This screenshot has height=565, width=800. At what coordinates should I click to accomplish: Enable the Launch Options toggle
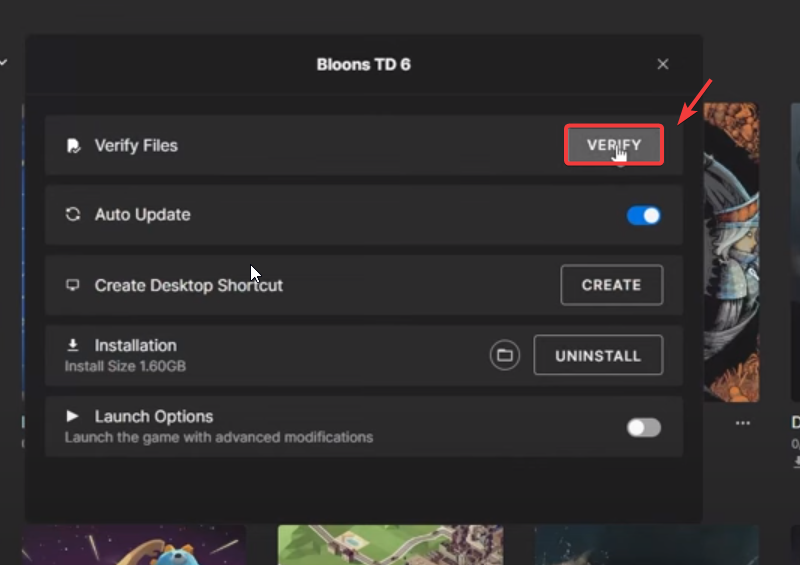(644, 428)
